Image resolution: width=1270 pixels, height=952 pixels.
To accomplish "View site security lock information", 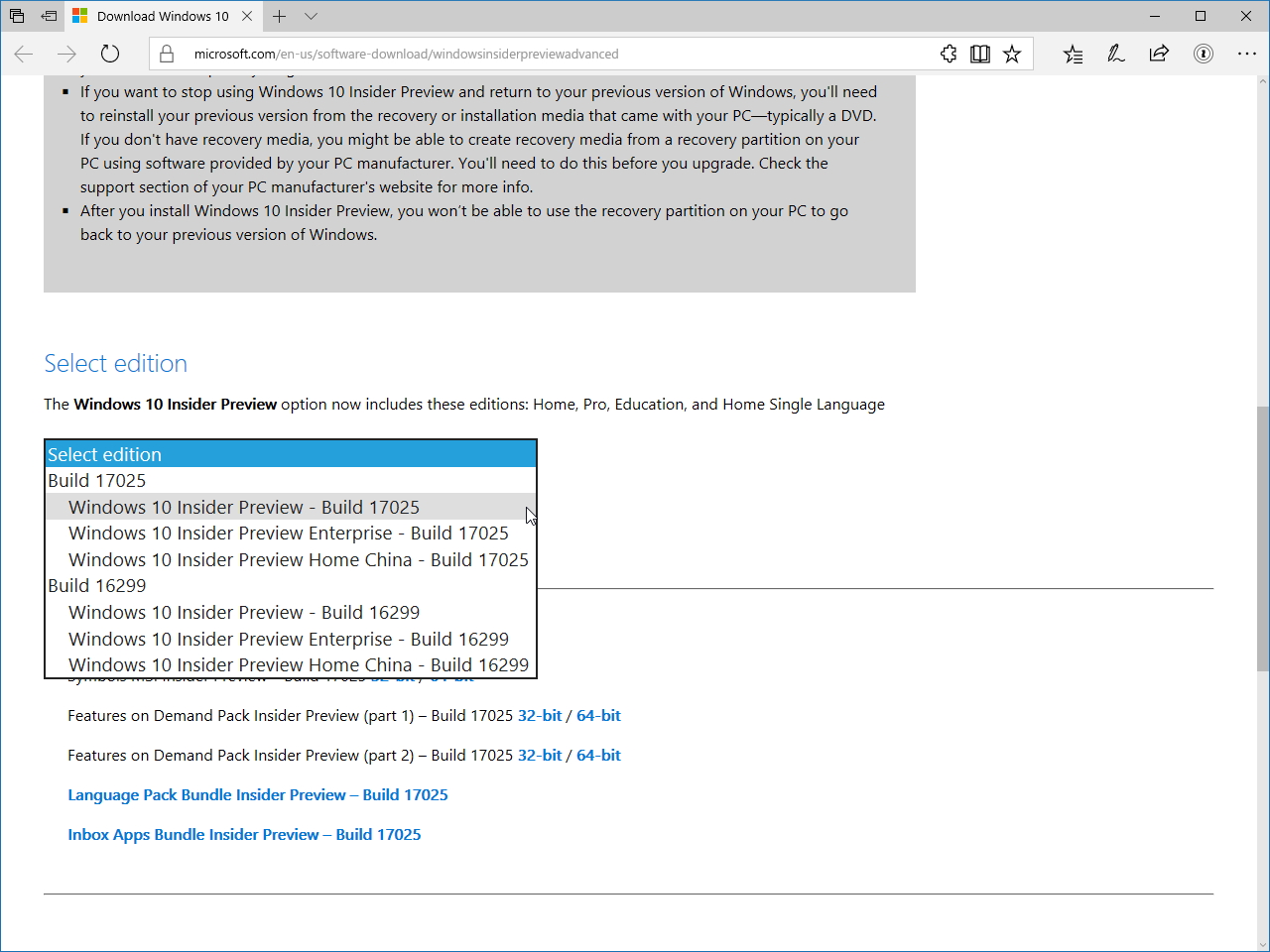I will pos(167,54).
